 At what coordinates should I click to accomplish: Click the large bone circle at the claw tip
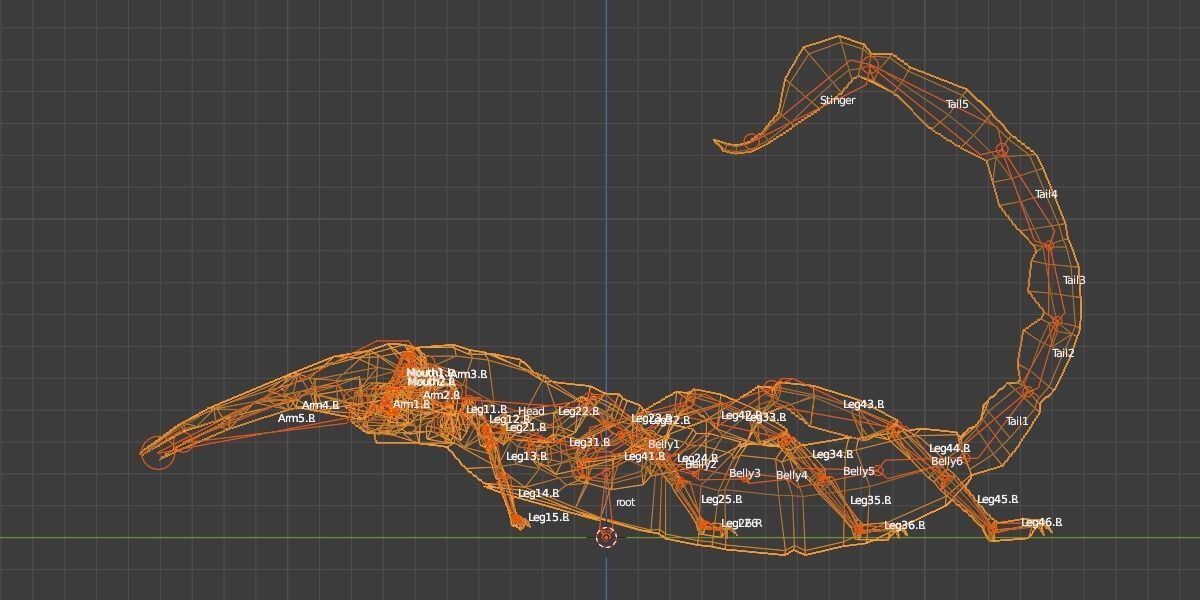pyautogui.click(x=156, y=453)
